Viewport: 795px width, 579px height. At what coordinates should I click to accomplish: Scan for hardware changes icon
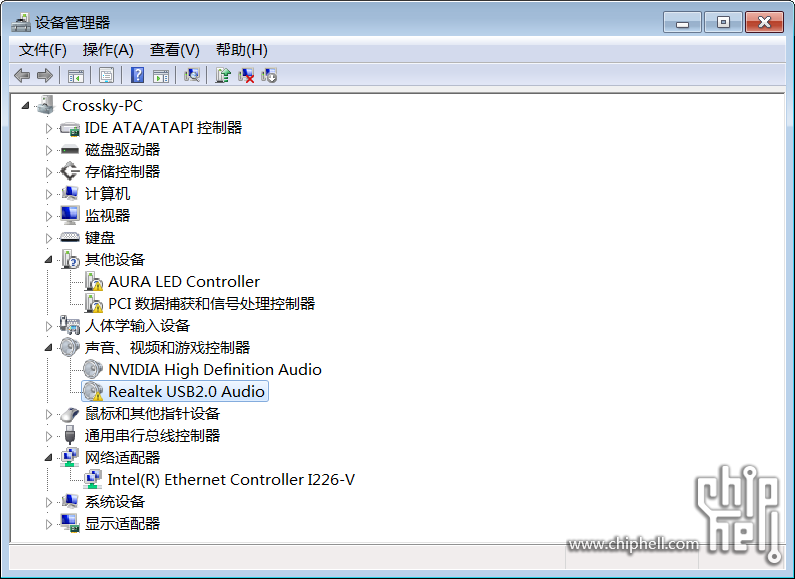[x=192, y=76]
